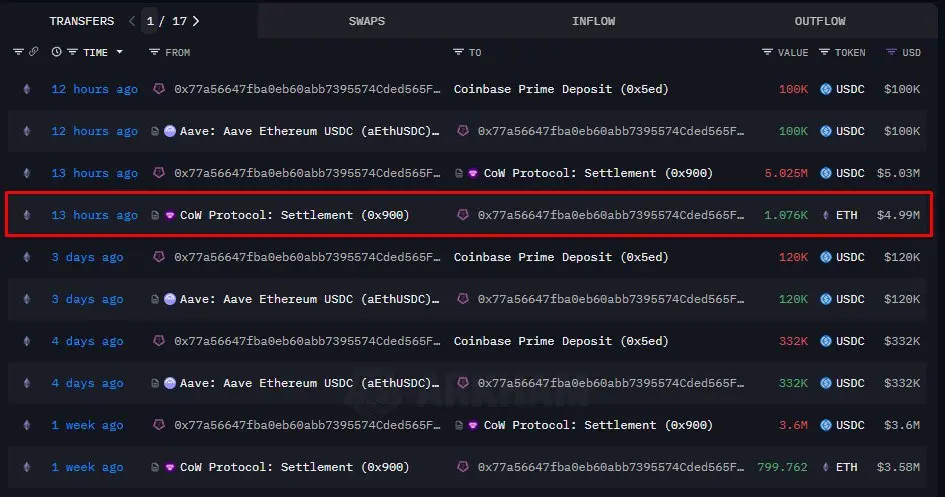Open CoW Protocol: Settlement sender in the 1.076K row
Image resolution: width=945 pixels, height=497 pixels.
coord(295,215)
